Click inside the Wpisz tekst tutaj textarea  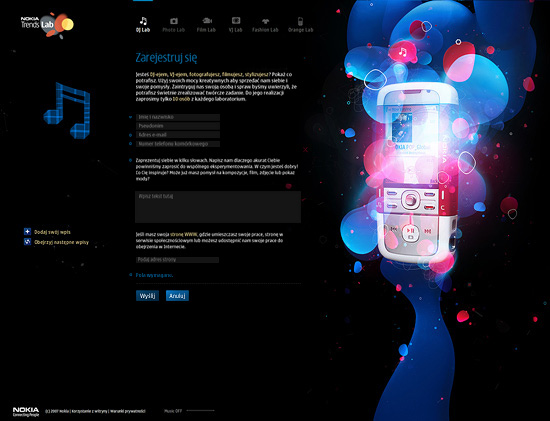(218, 207)
